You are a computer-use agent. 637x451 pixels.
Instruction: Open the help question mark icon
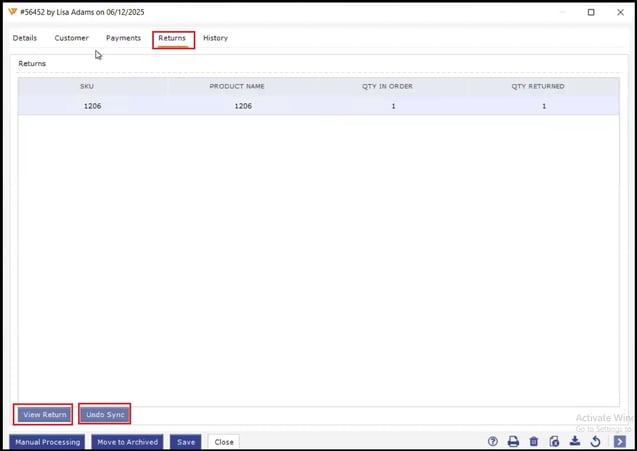pos(493,441)
